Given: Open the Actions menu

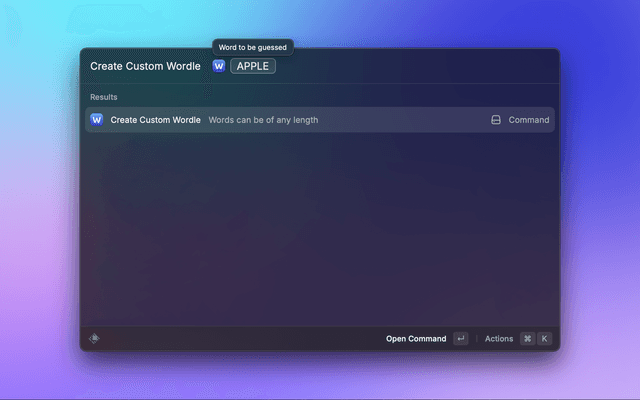Looking at the screenshot, I should click(x=499, y=339).
